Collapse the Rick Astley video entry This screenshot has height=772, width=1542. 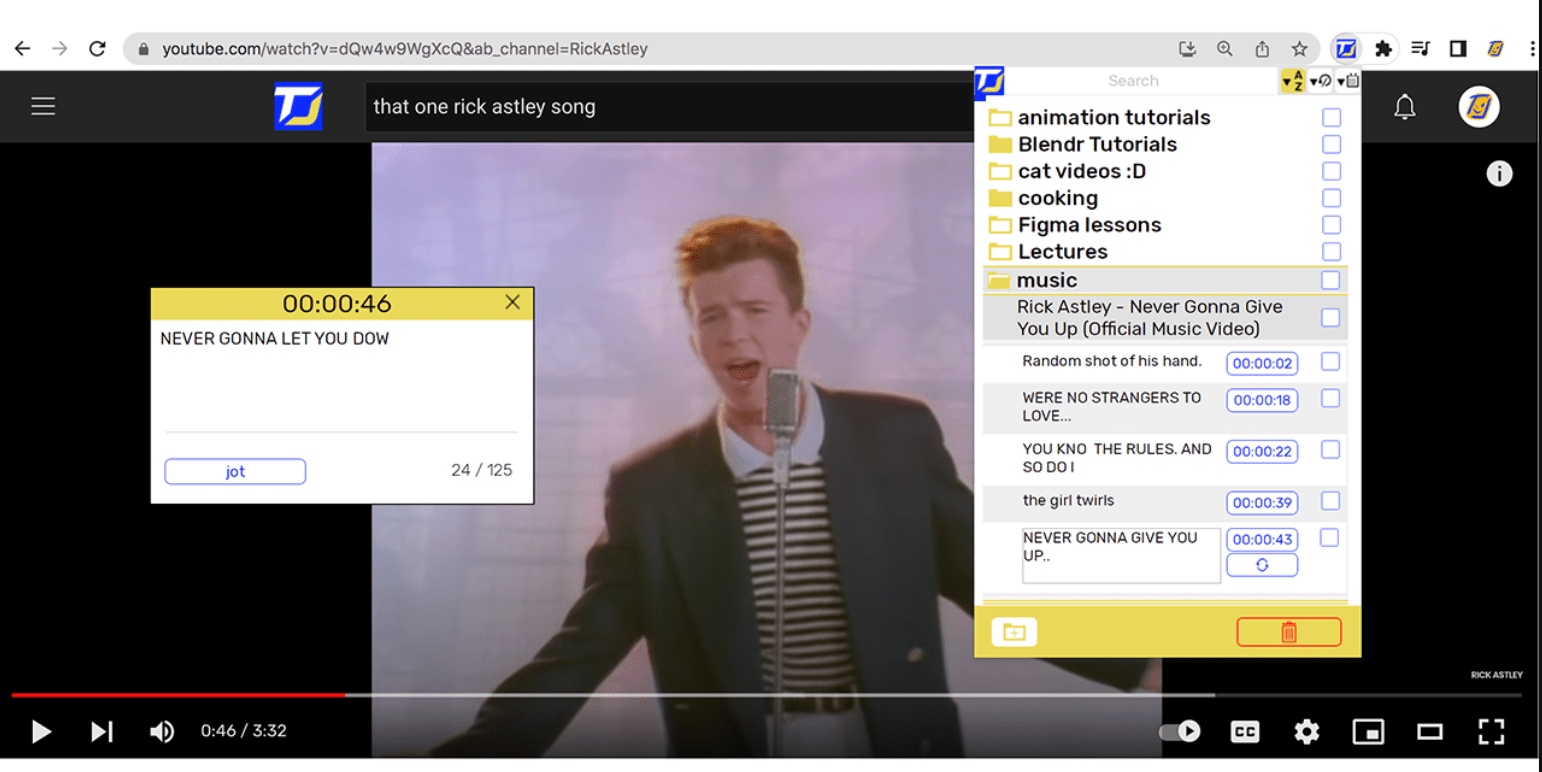[1150, 318]
